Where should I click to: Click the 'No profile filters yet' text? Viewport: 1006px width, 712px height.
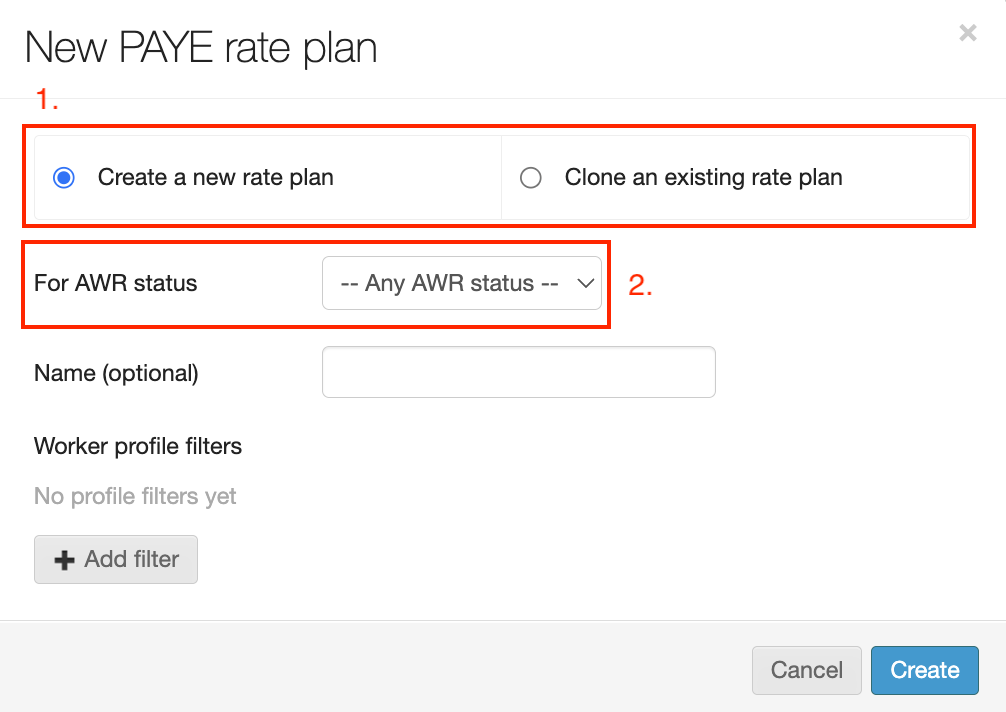[135, 496]
